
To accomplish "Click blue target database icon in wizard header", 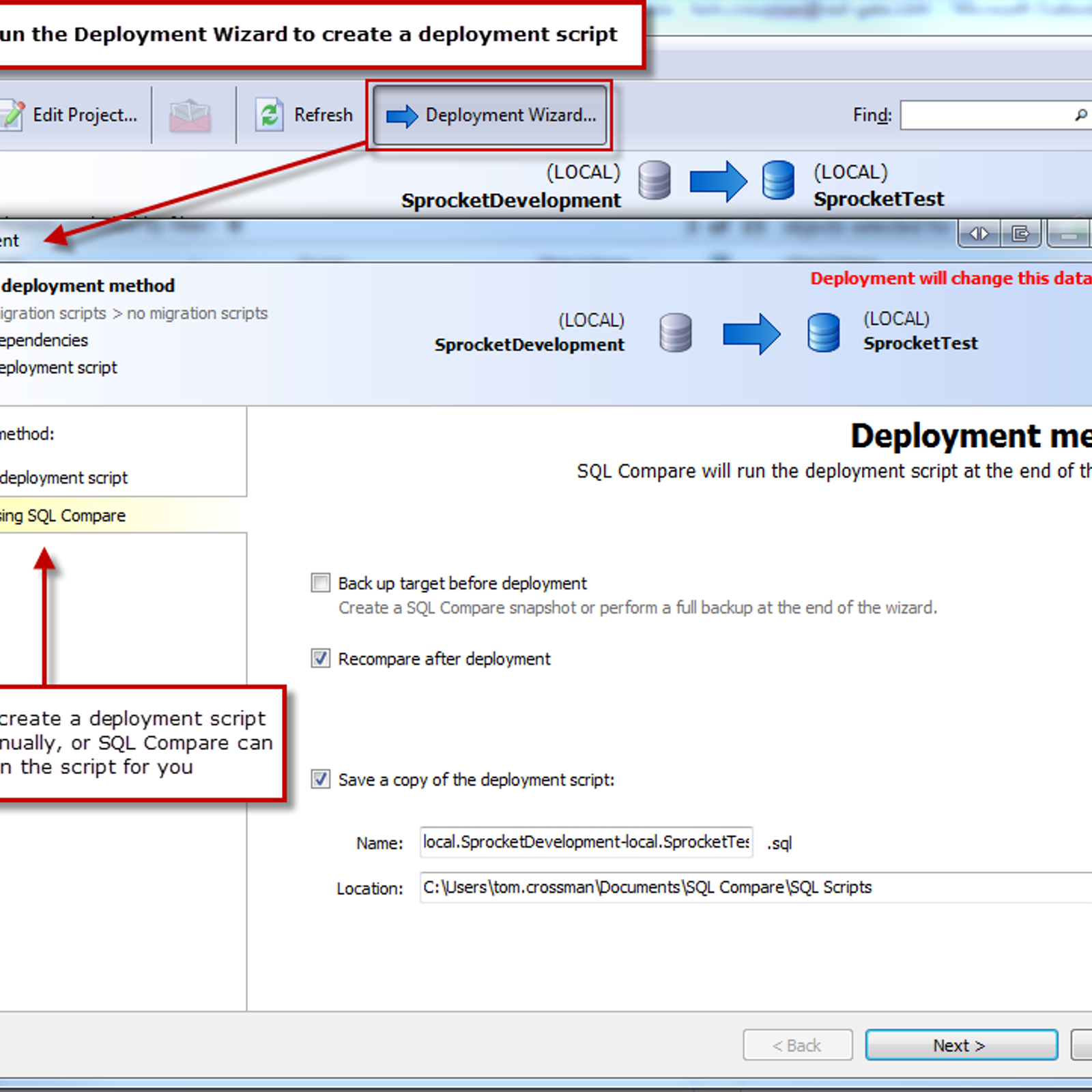I will [824, 332].
